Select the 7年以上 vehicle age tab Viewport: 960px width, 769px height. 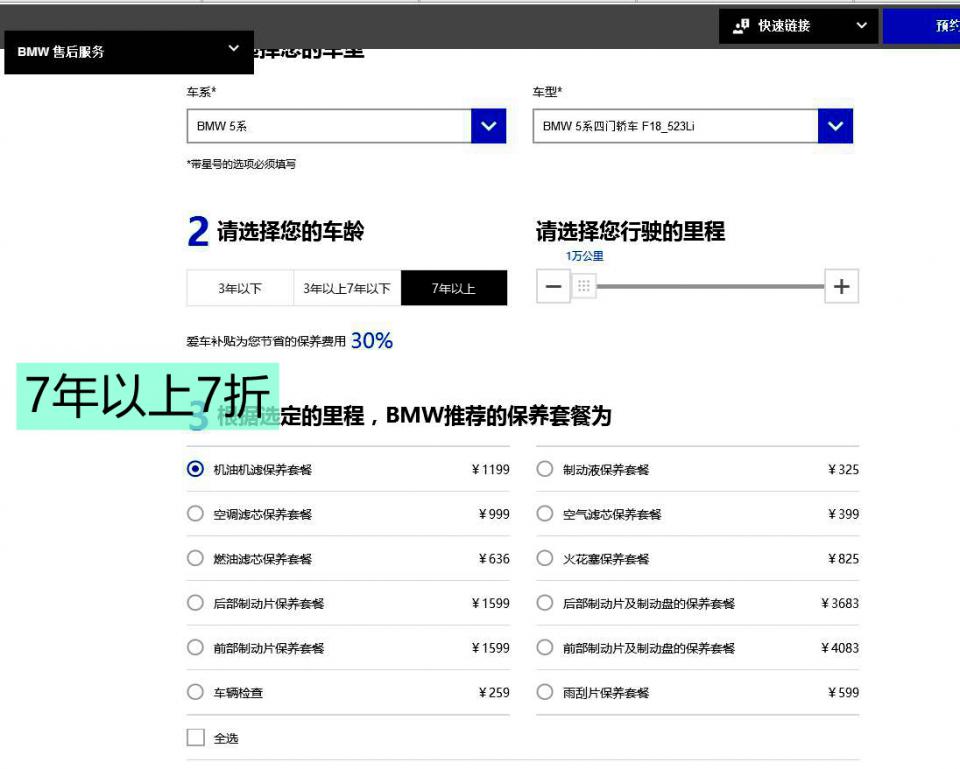[x=454, y=288]
